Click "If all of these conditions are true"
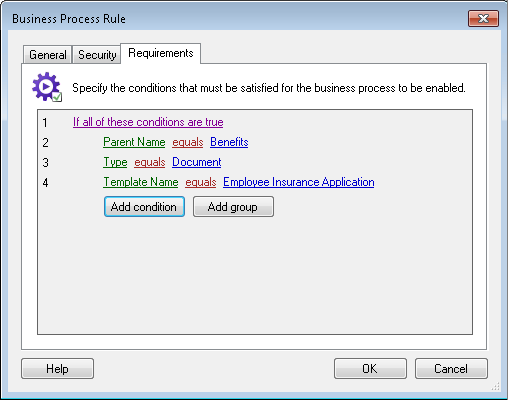The image size is (508, 400). coord(148,122)
